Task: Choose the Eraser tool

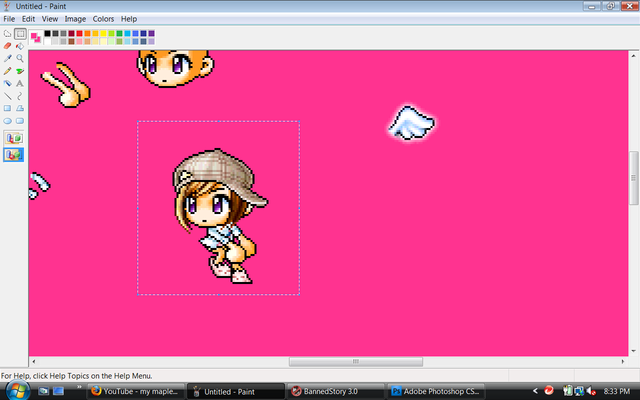Action: tap(7, 46)
